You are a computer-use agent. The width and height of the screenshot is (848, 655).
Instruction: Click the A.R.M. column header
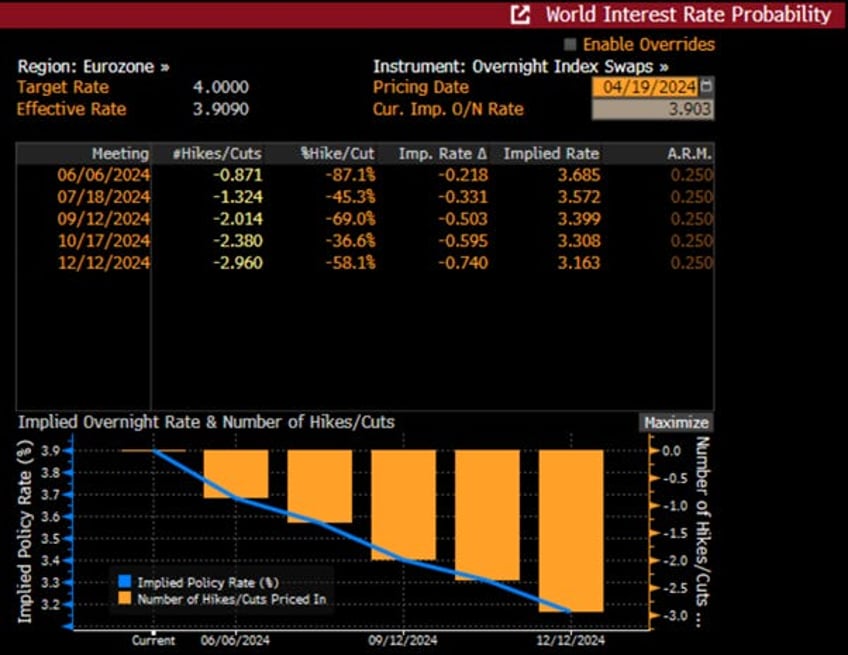click(688, 153)
